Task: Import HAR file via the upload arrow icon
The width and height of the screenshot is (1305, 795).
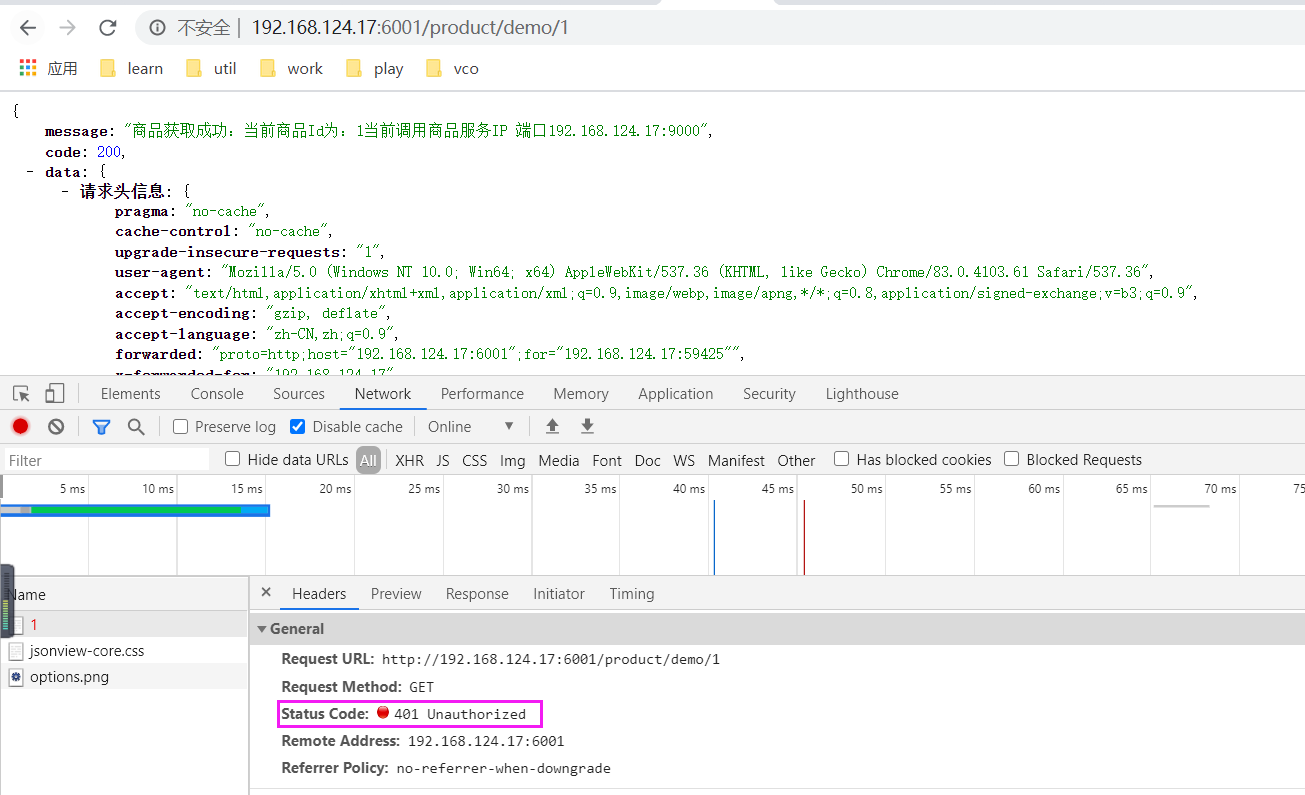Action: tap(551, 426)
